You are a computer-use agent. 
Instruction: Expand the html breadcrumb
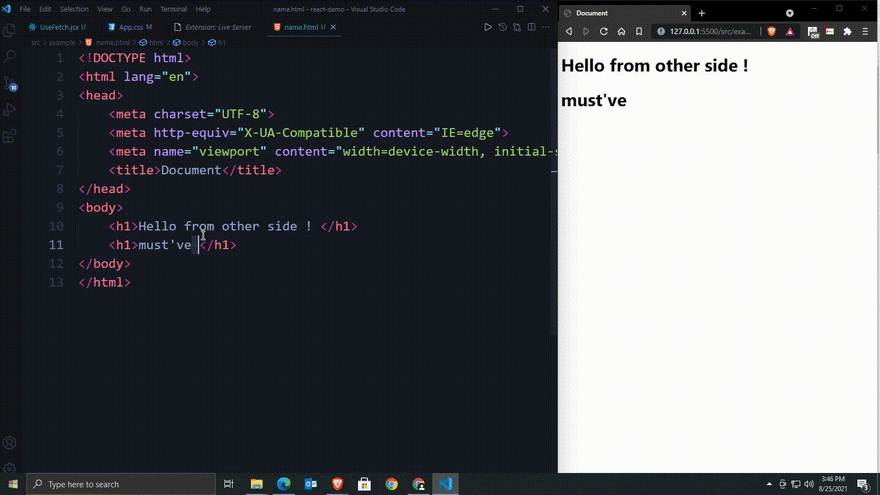click(152, 43)
